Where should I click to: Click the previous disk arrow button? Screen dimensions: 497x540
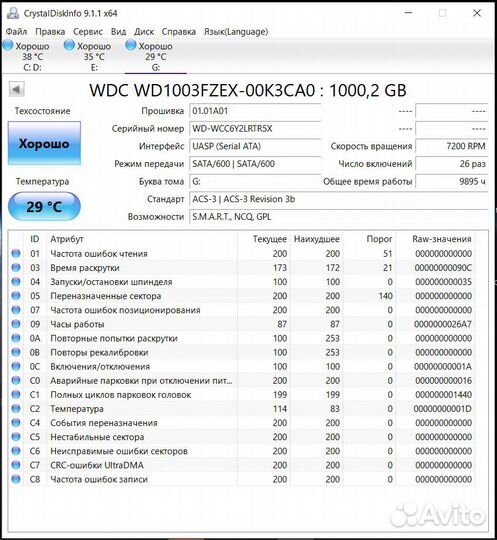pyautogui.click(x=17, y=89)
